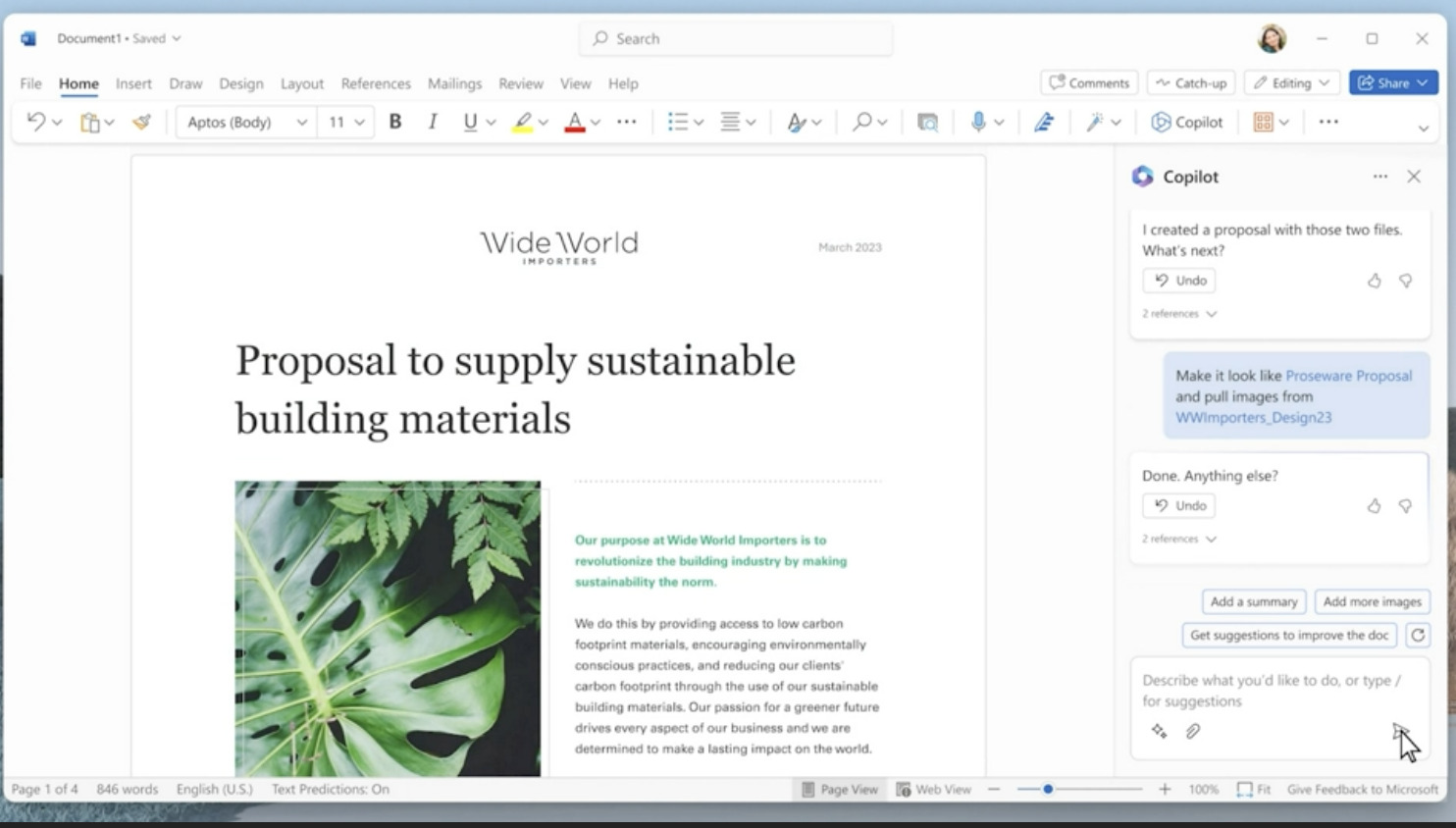The height and width of the screenshot is (828, 1456).
Task: Expand the Paste options dropdown arrow
Action: tap(109, 123)
